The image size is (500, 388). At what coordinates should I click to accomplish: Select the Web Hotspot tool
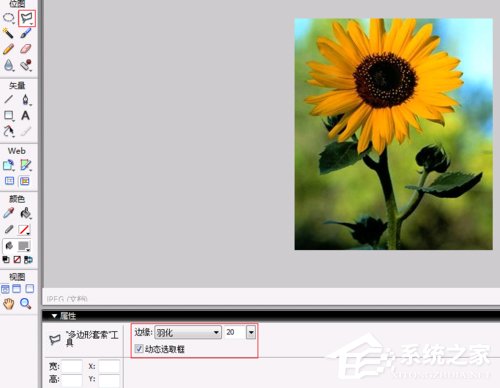click(x=9, y=165)
